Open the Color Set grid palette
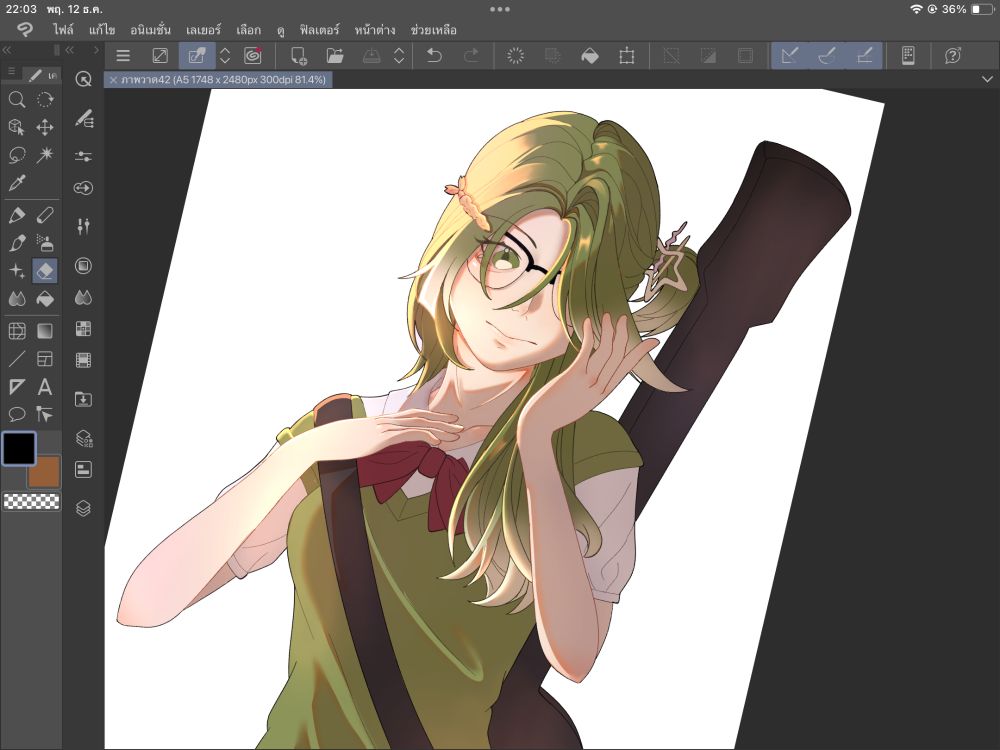 tap(84, 328)
